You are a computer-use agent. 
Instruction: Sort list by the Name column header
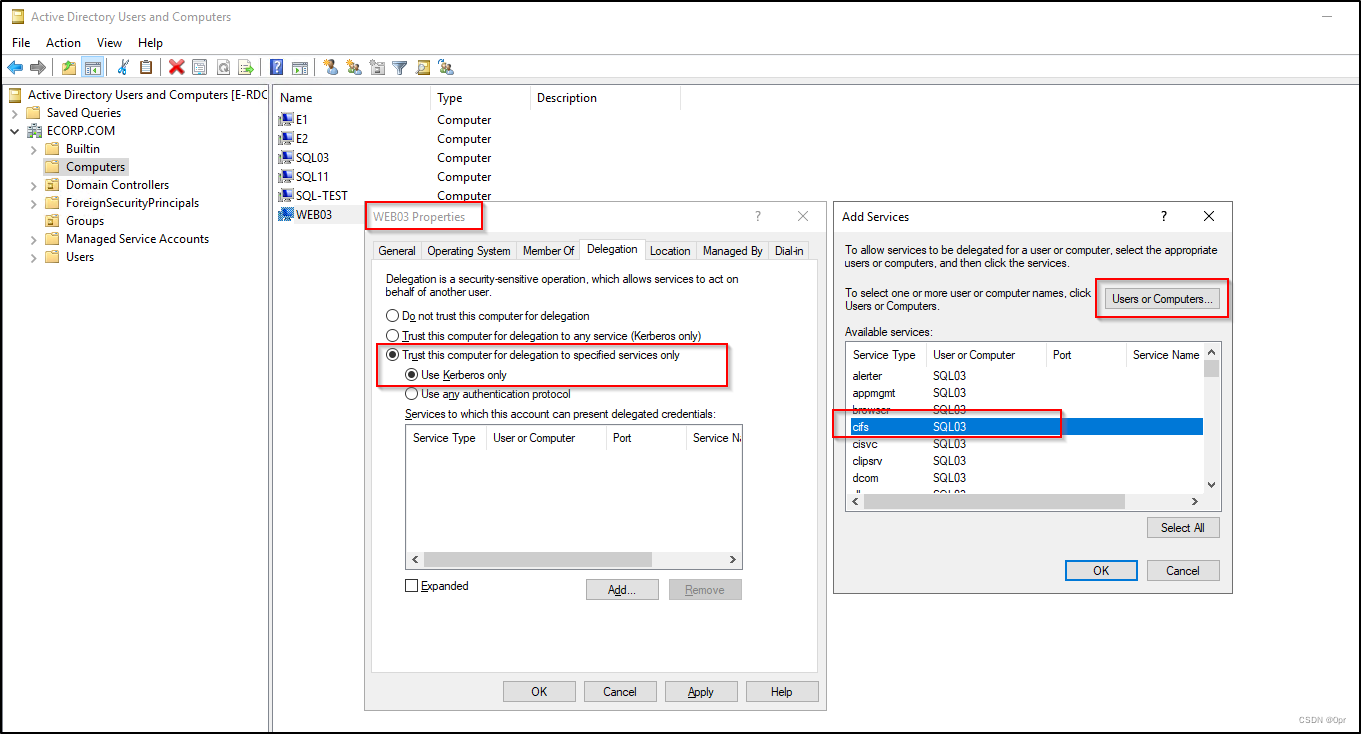(352, 98)
